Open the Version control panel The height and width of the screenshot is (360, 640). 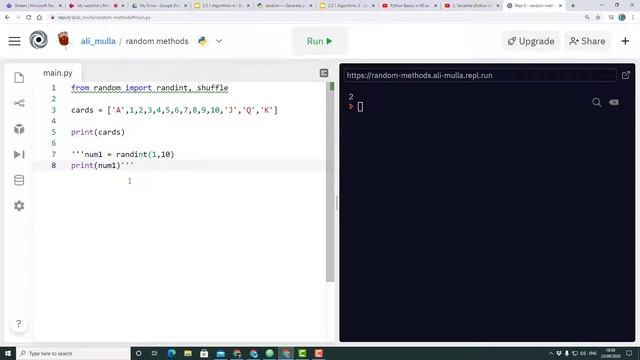click(19, 103)
